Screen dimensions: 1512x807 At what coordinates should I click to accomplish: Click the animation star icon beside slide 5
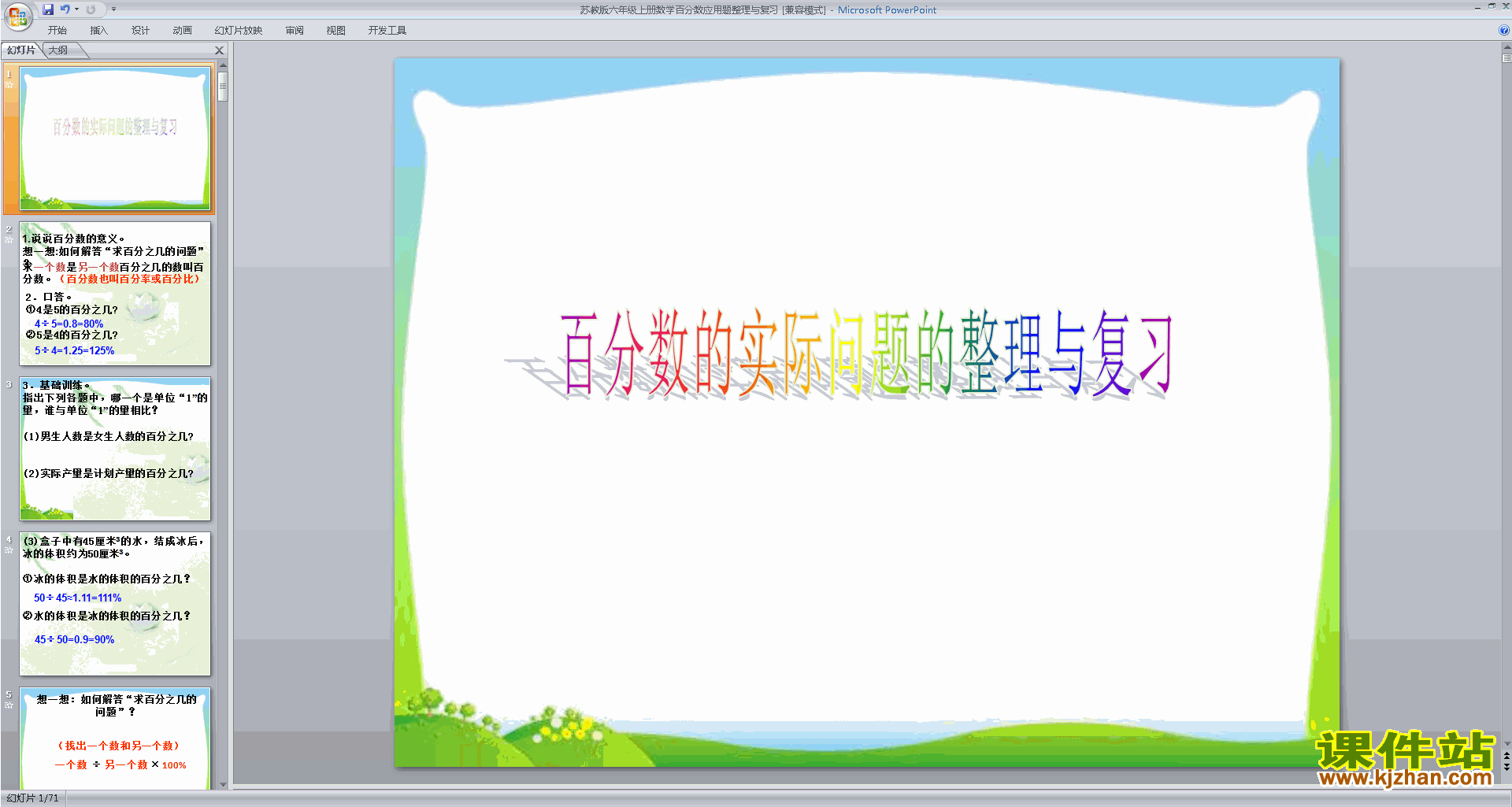click(x=9, y=705)
